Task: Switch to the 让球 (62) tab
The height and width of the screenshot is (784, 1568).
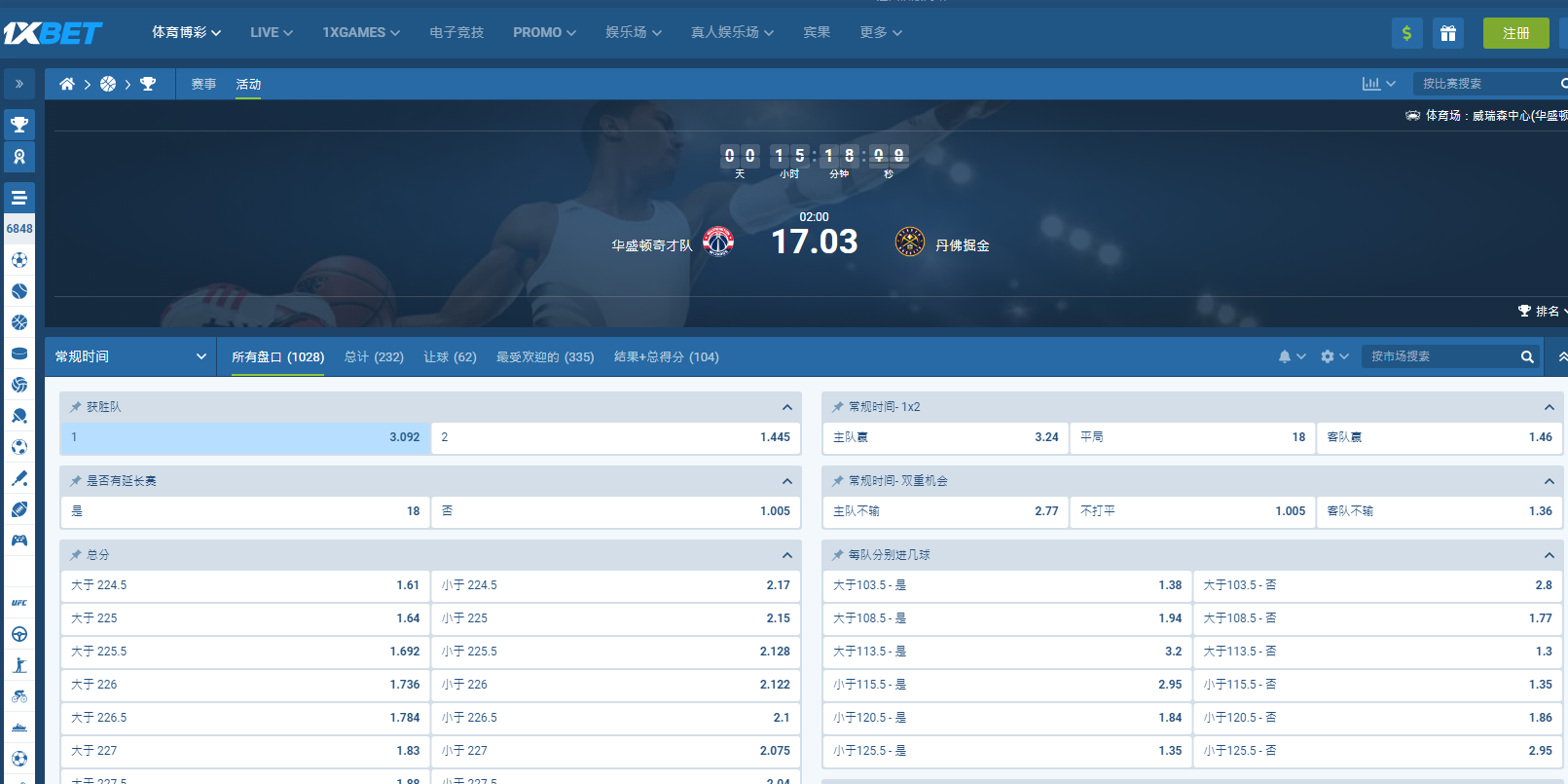Action: (x=450, y=357)
